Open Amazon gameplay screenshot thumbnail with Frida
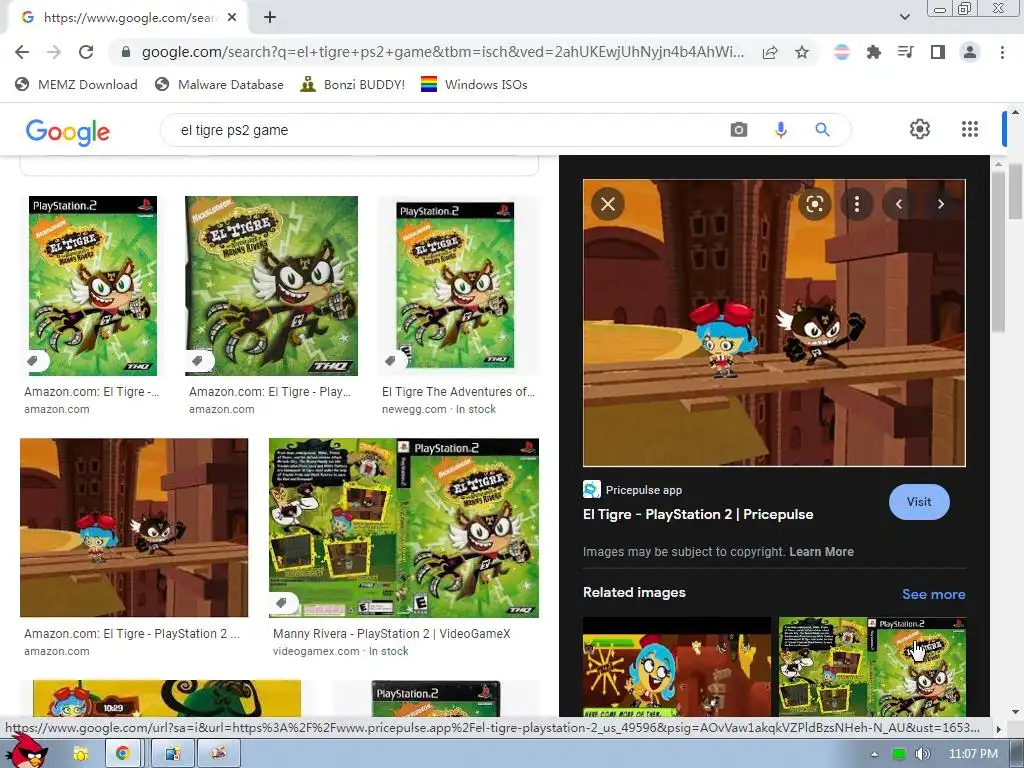Screen dimensions: 1024x768 click(x=134, y=528)
